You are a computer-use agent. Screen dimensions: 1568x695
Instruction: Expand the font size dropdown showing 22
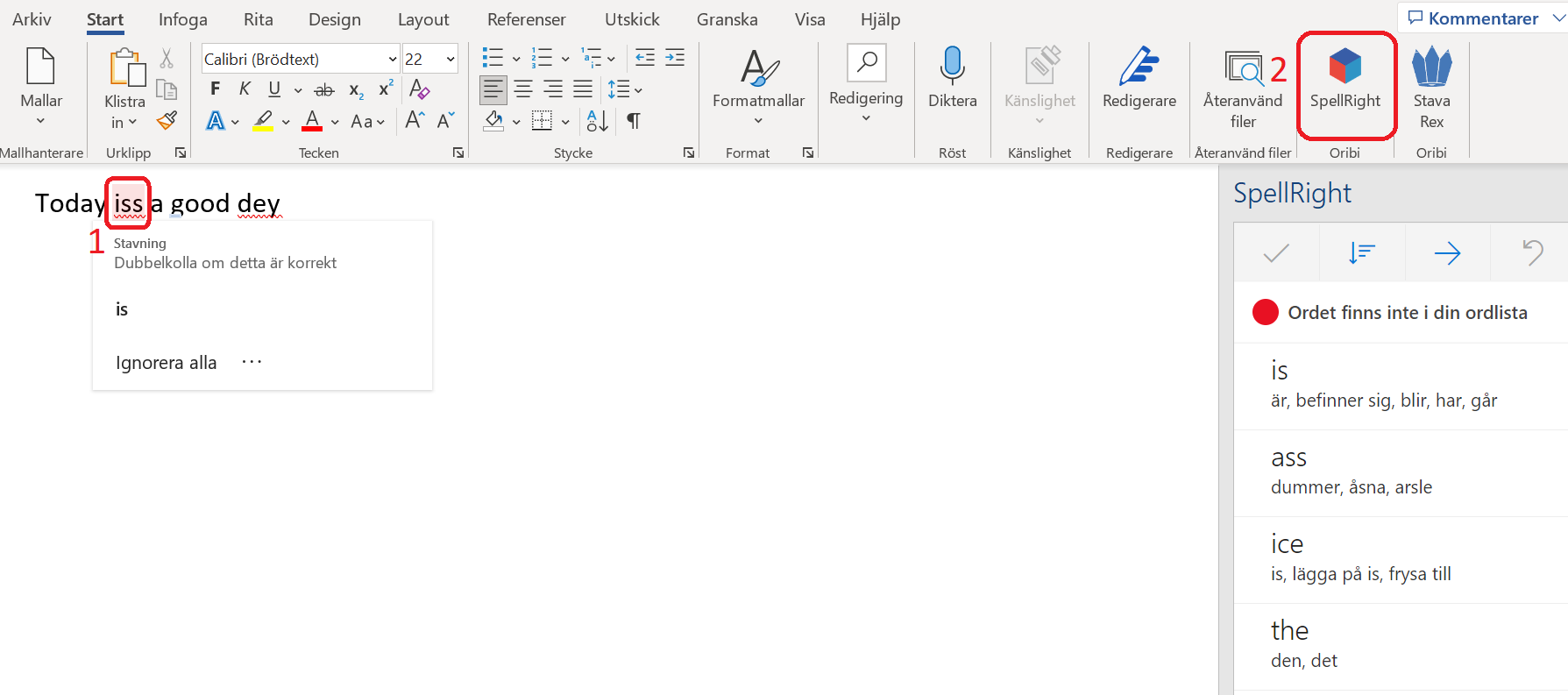451,60
